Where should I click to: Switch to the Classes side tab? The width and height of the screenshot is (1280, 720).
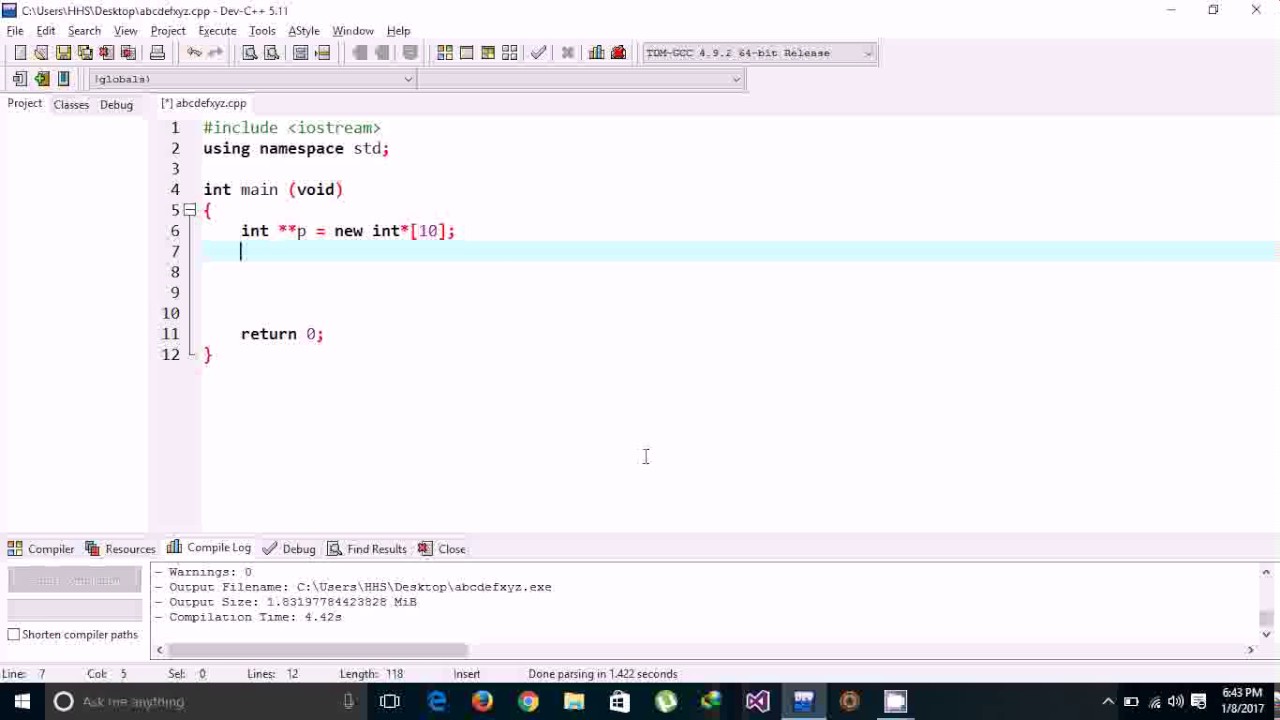click(71, 104)
